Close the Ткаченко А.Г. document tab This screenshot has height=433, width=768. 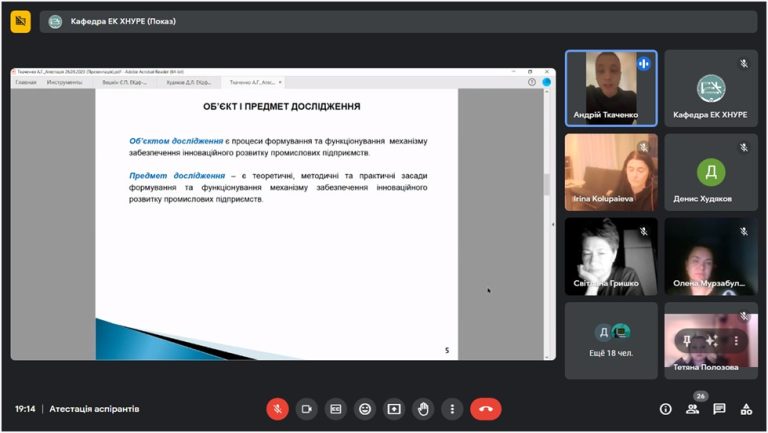280,82
